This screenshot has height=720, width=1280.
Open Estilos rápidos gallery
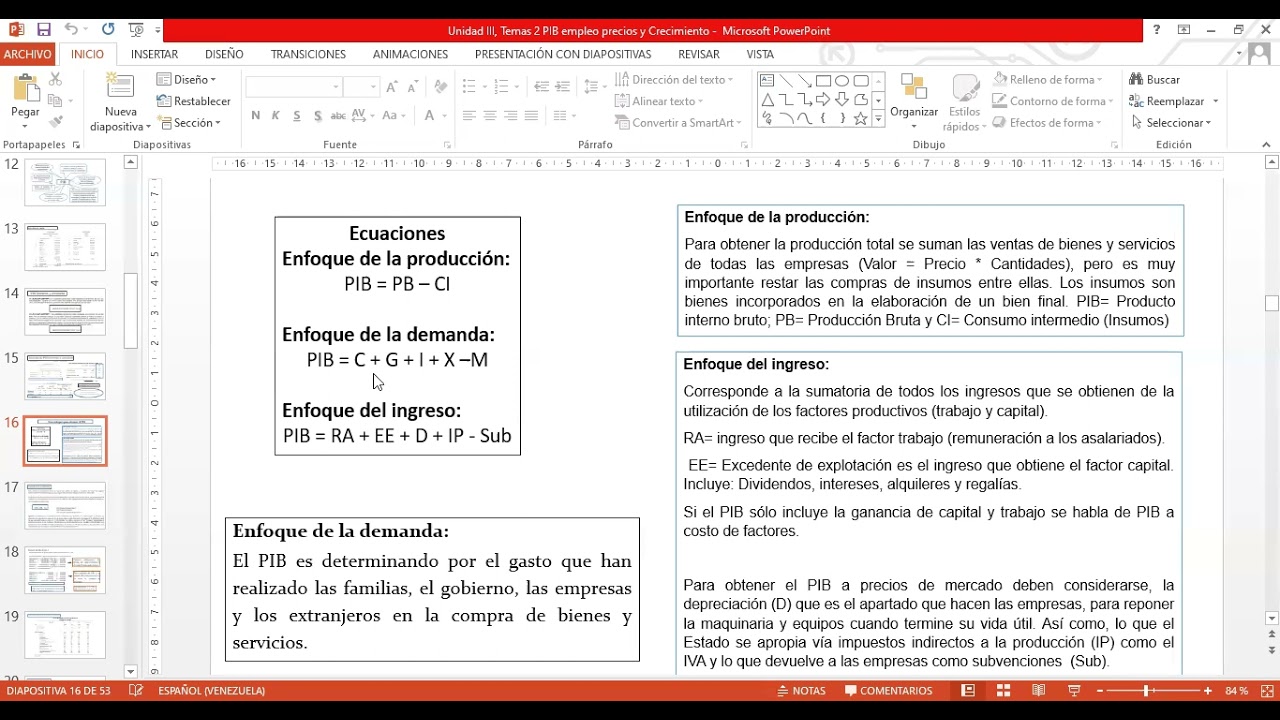pos(965,103)
